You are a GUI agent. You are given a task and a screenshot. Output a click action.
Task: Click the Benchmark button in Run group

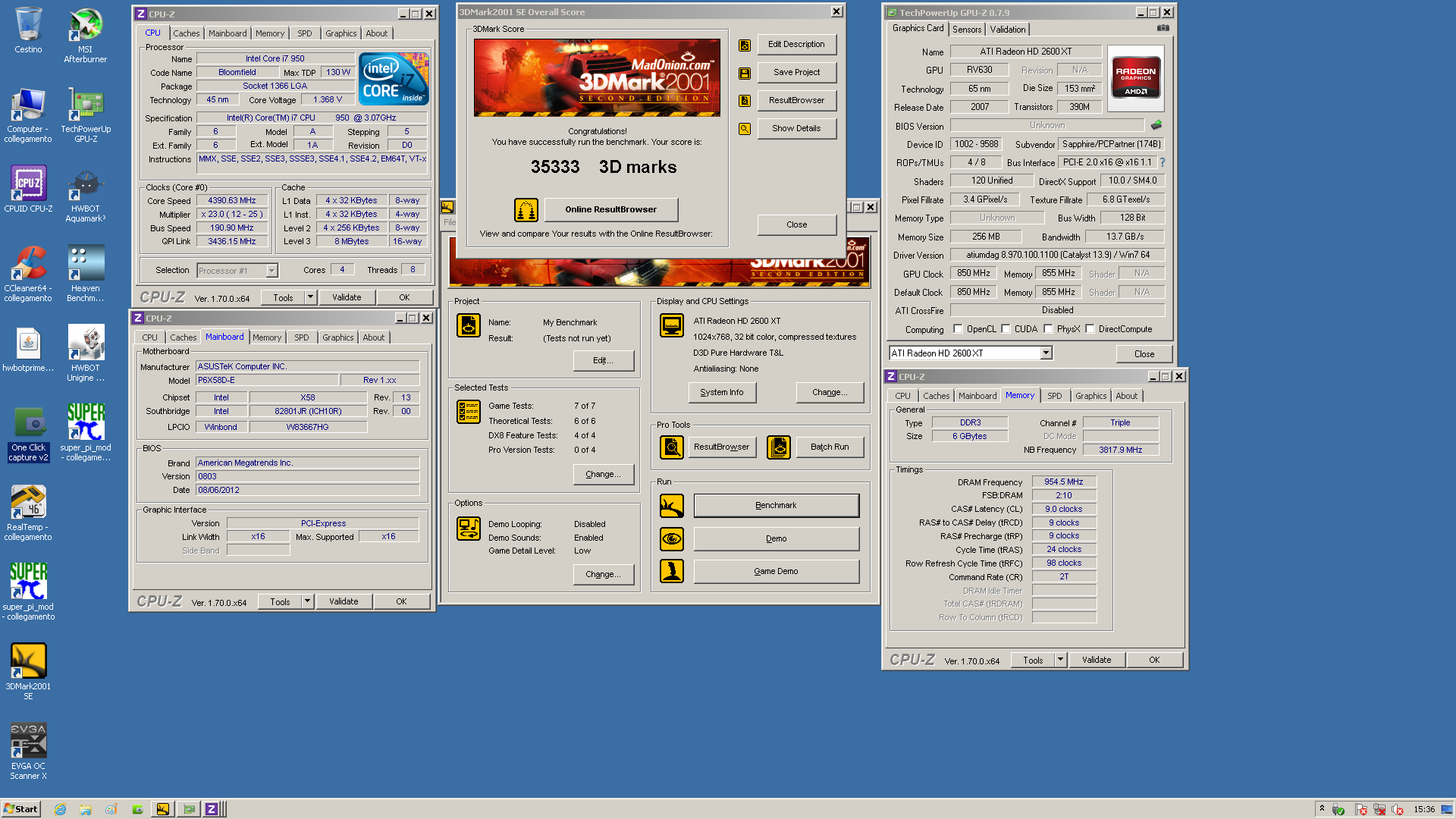[x=776, y=505]
